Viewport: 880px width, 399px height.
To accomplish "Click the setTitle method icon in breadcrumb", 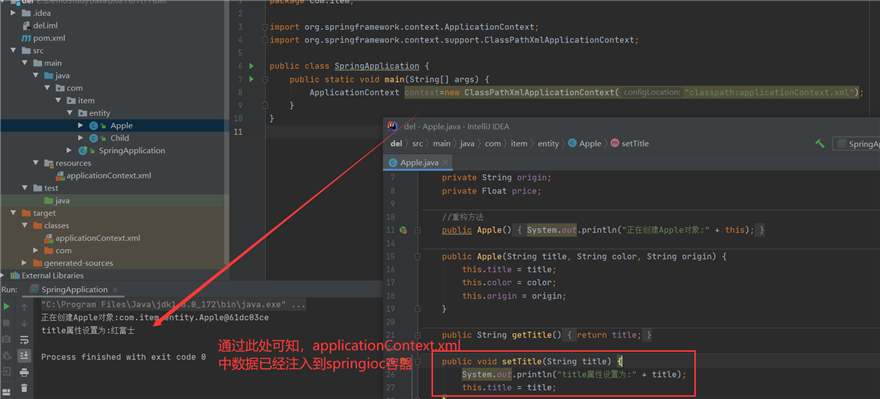I will 615,144.
